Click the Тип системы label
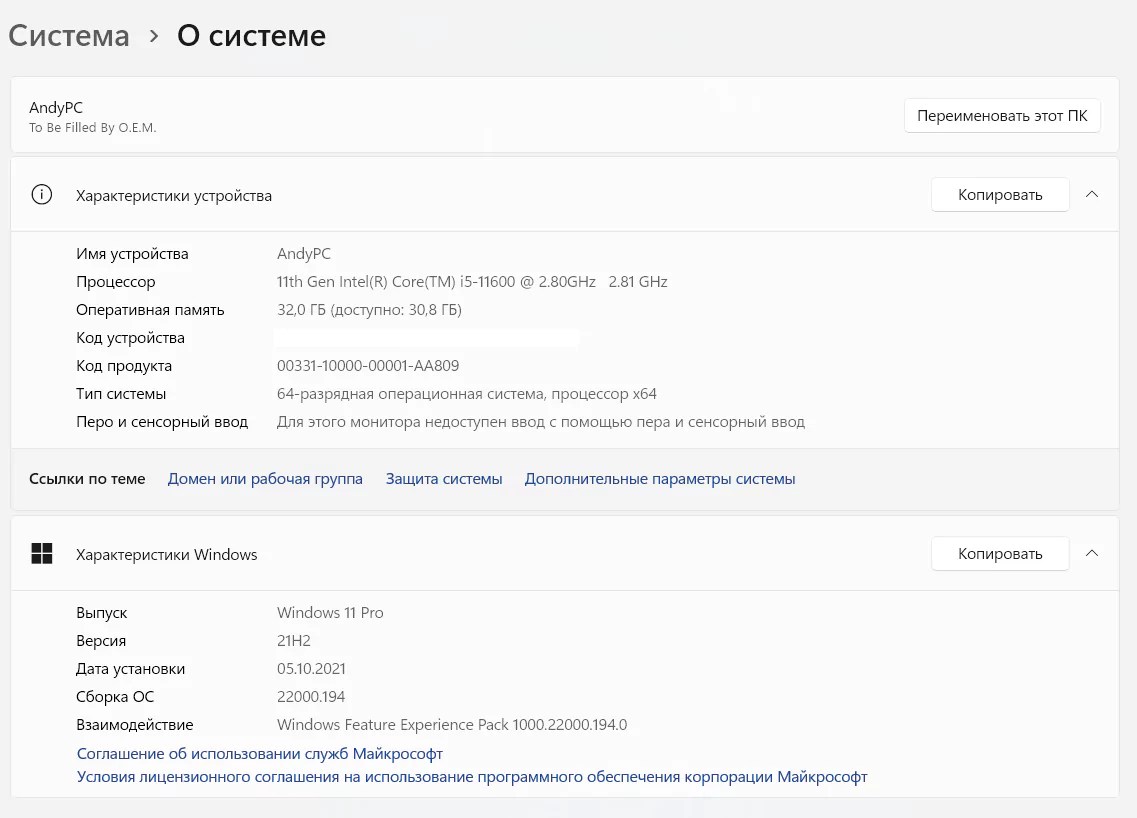The width and height of the screenshot is (1137, 818). [121, 394]
